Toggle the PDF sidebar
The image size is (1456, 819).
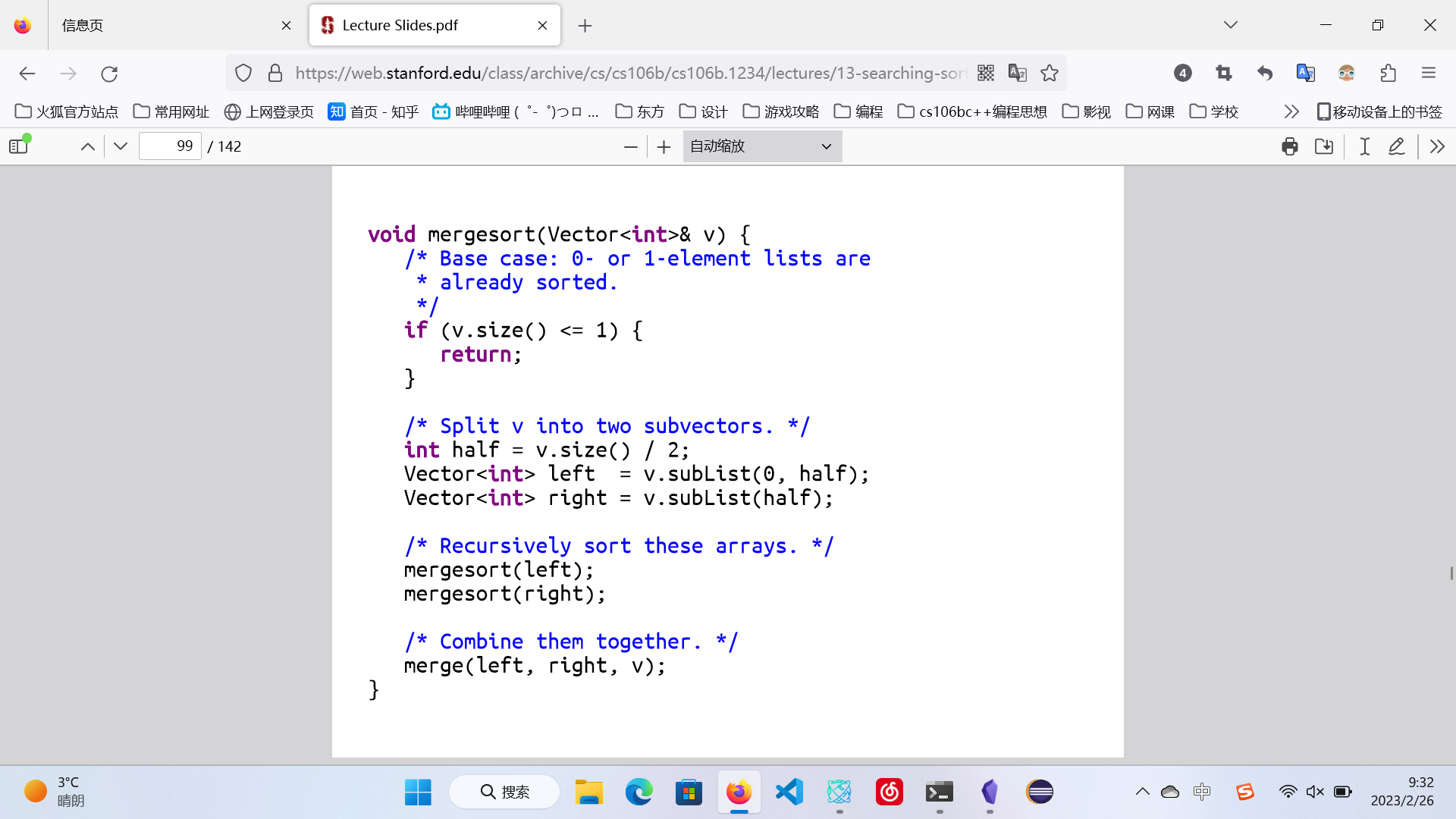pyautogui.click(x=19, y=146)
